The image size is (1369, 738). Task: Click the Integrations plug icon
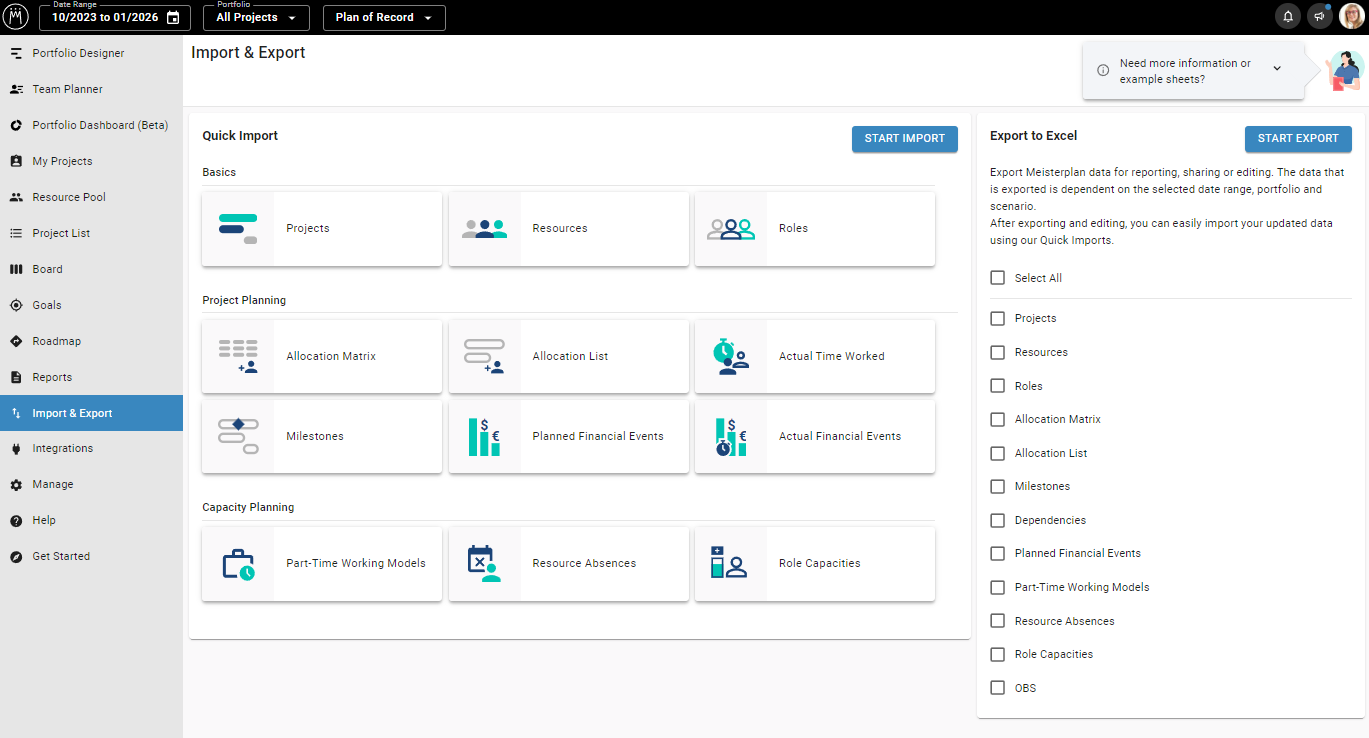[16, 448]
